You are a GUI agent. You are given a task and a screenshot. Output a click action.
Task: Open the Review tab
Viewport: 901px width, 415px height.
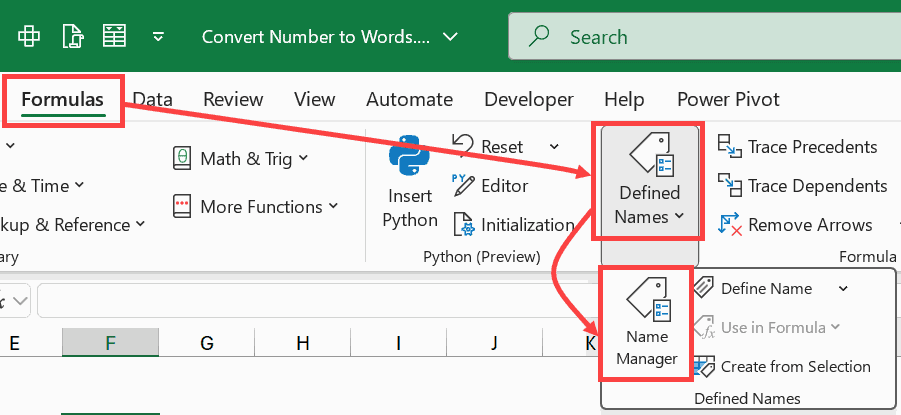pyautogui.click(x=233, y=100)
